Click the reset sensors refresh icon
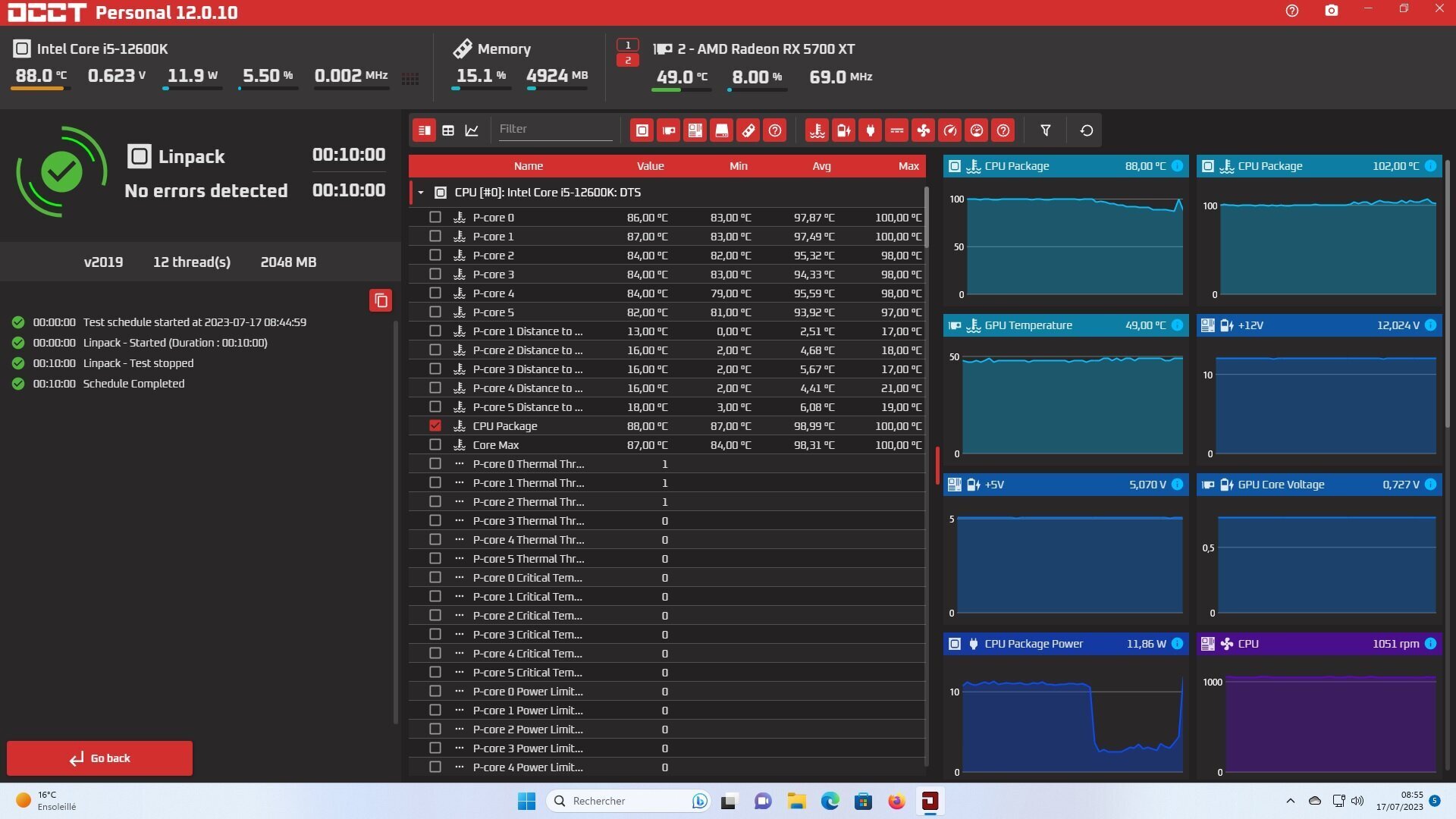The height and width of the screenshot is (819, 1456). click(x=1086, y=130)
